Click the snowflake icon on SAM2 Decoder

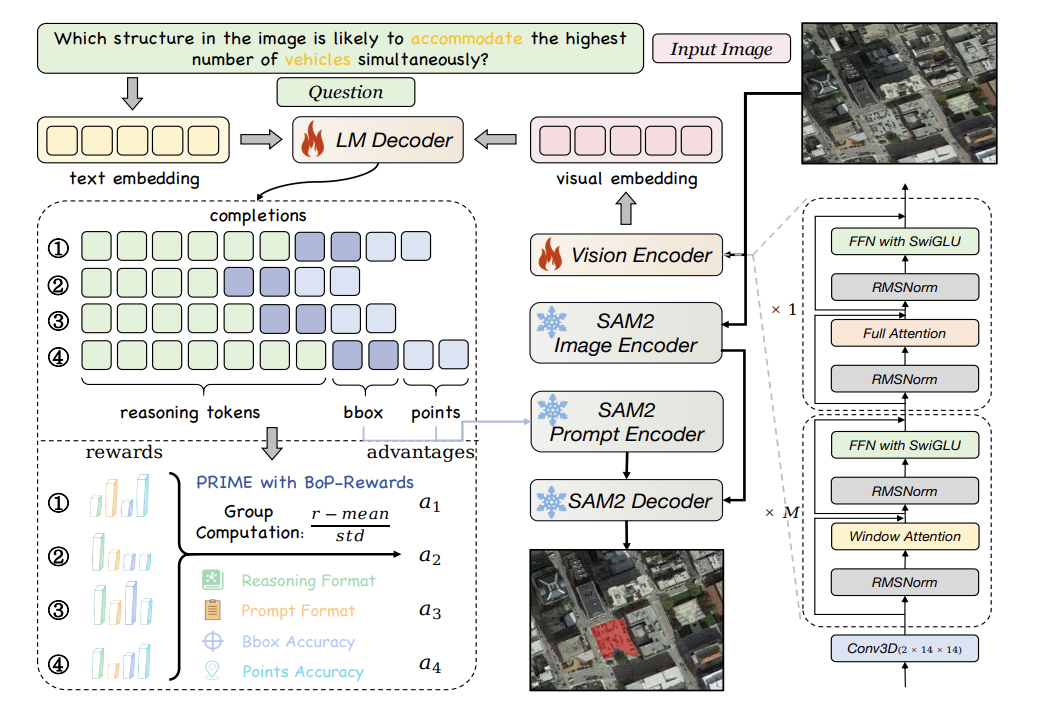point(548,499)
